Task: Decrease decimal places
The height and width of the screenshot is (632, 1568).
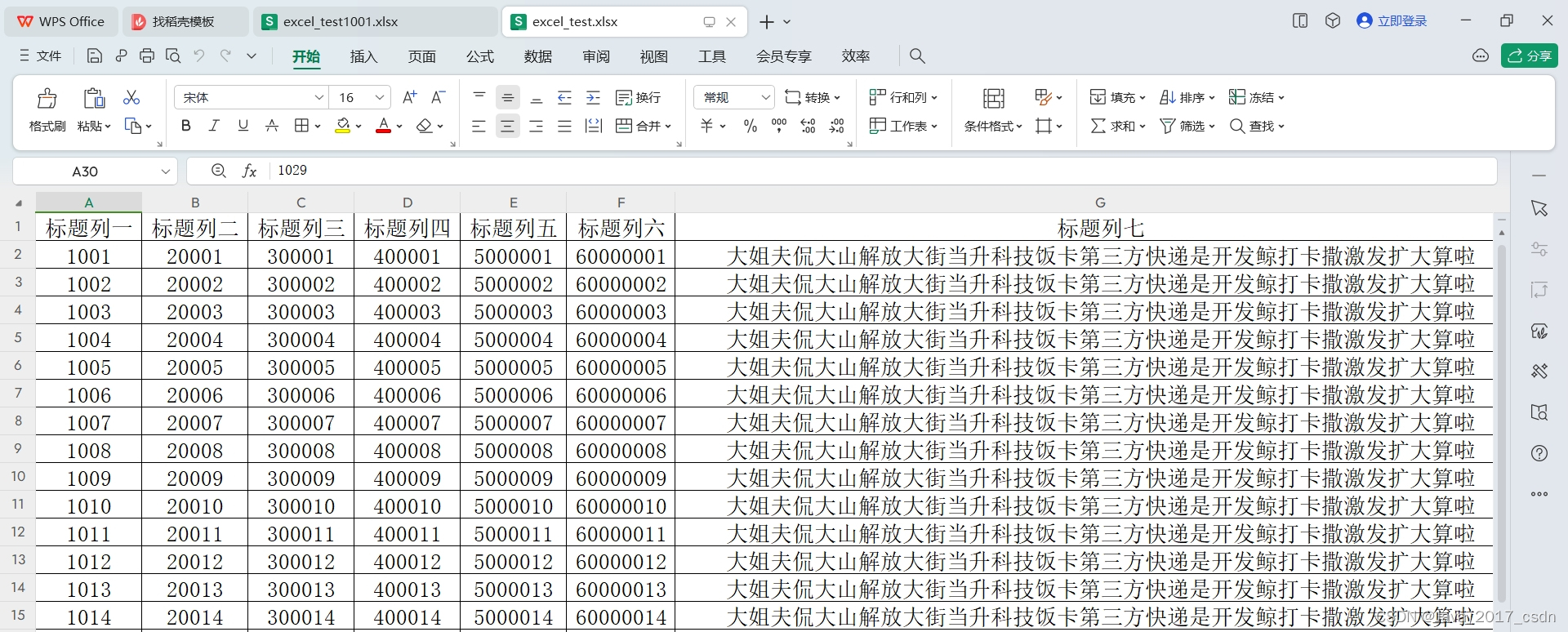Action: (x=837, y=126)
